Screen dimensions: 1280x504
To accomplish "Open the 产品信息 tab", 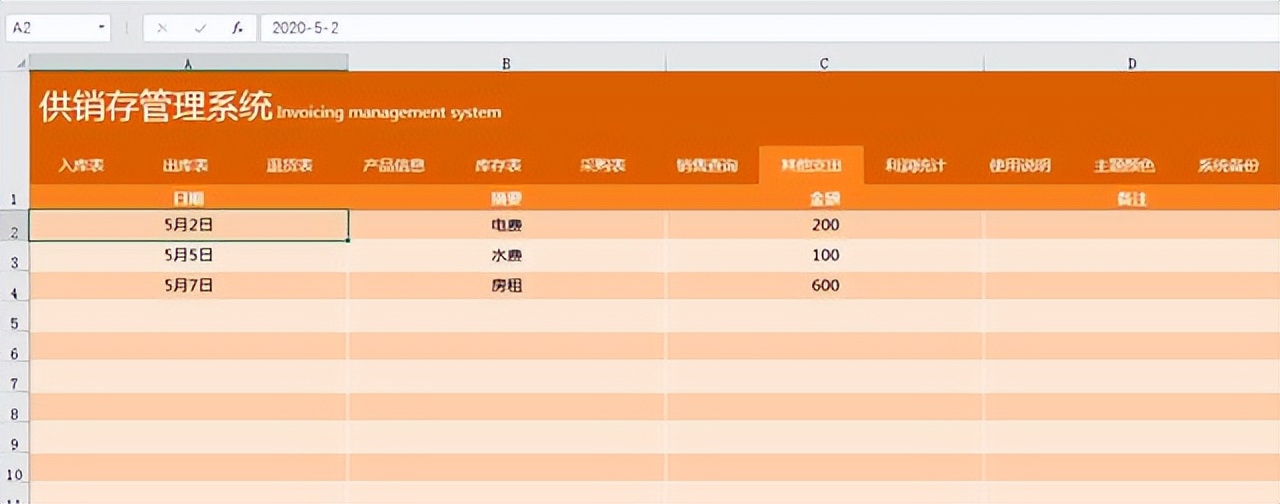I will 393,166.
